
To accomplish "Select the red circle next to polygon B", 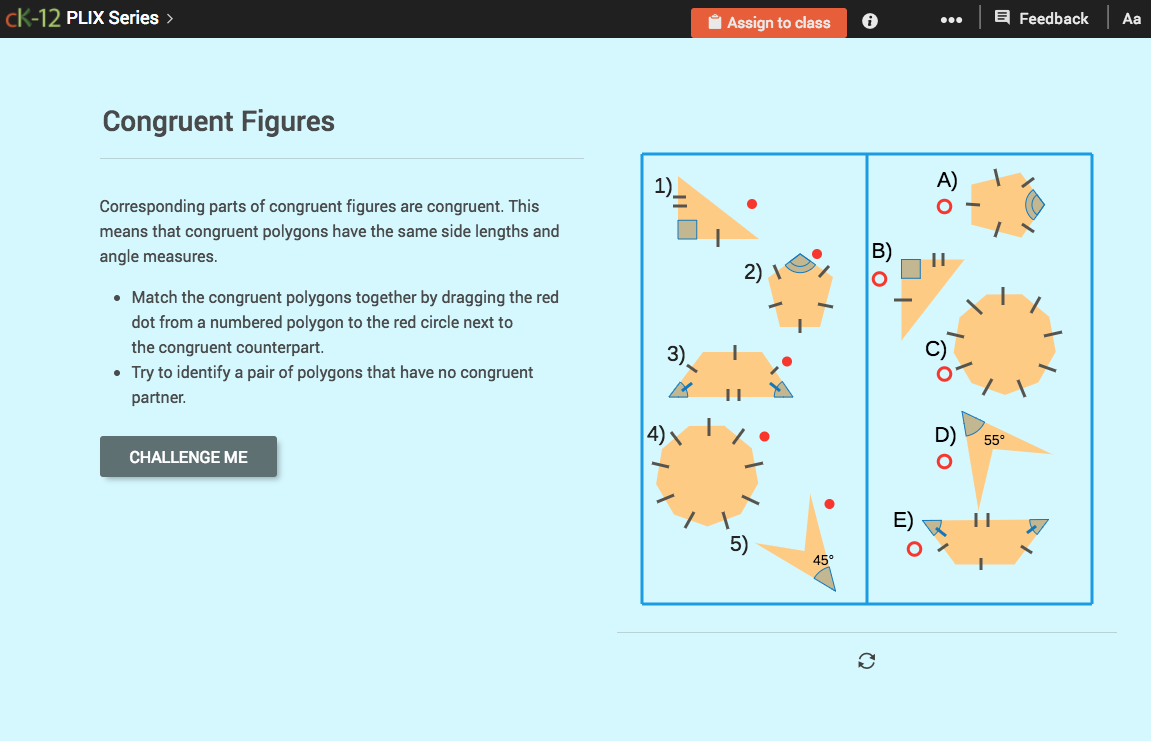I will tap(879, 280).
